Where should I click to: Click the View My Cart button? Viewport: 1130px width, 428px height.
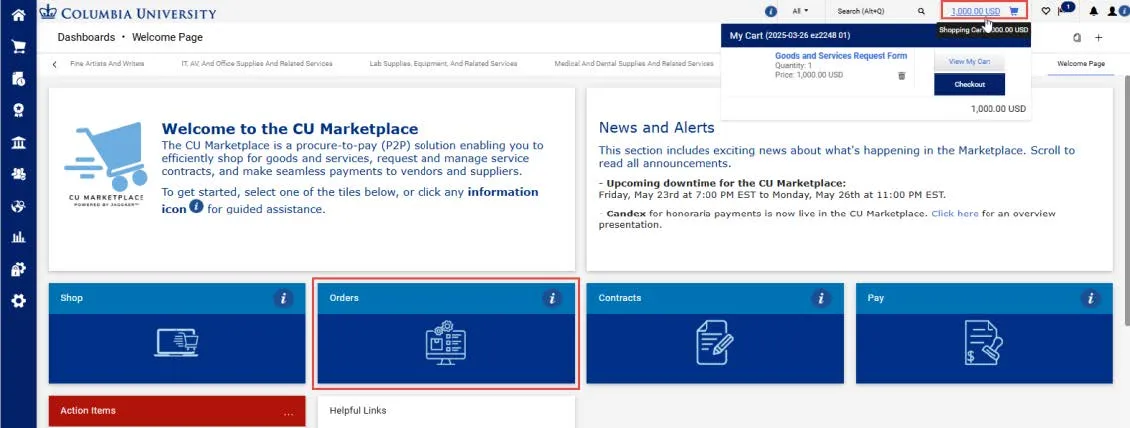(969, 62)
